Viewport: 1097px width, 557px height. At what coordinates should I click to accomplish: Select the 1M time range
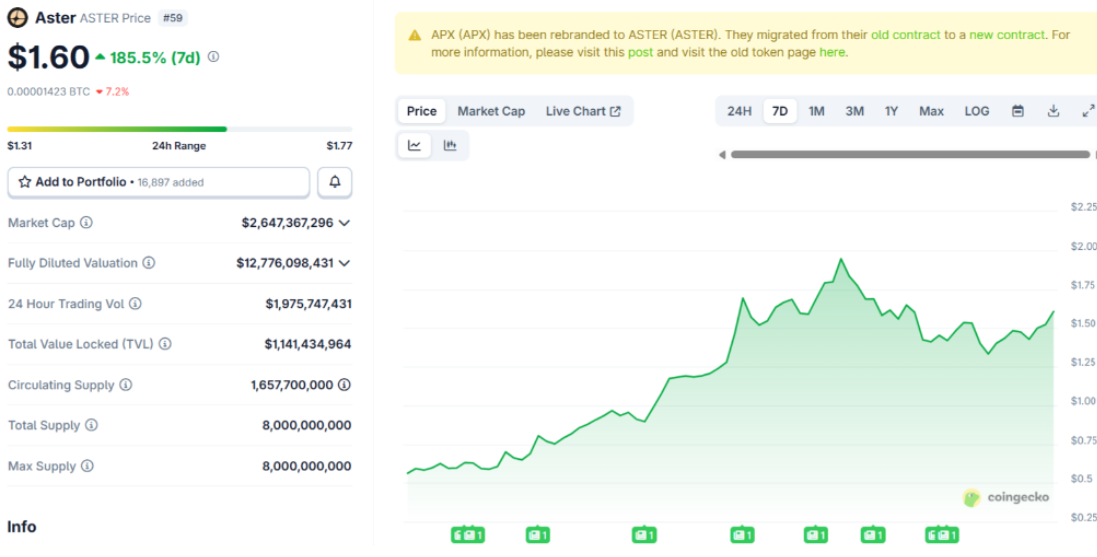(816, 111)
